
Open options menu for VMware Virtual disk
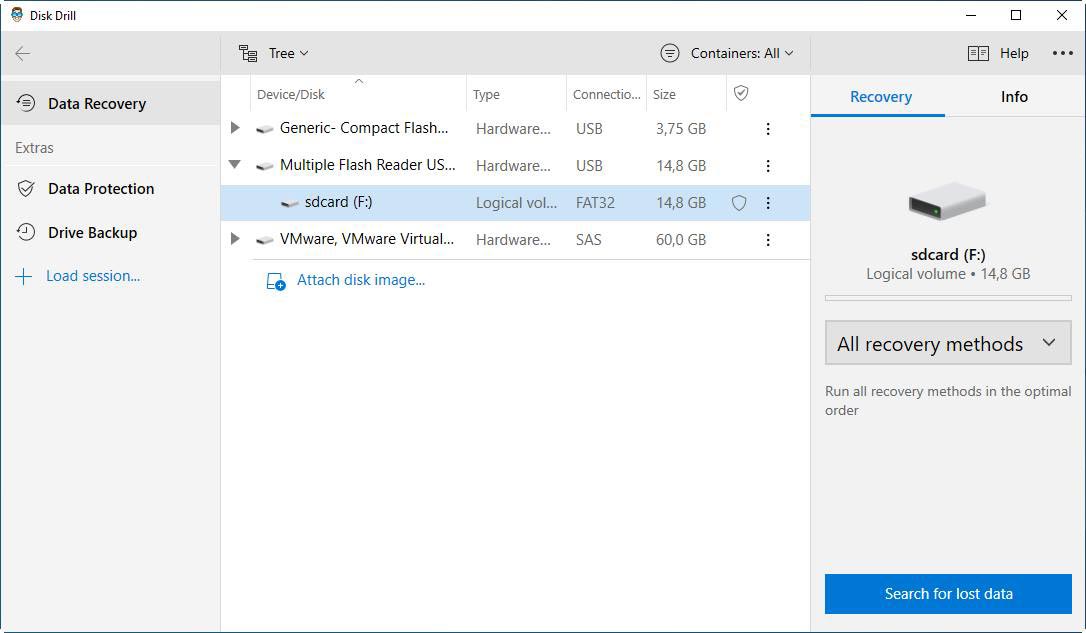point(767,240)
